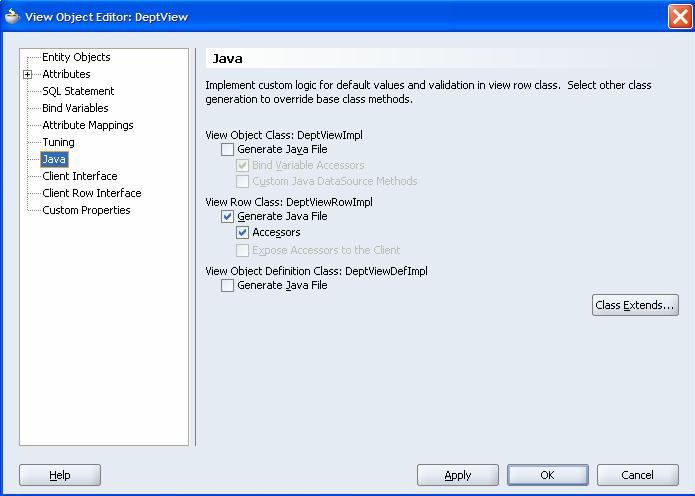Screen dimensions: 695x496
Task: Select Client Row Interface item
Action: (91, 193)
